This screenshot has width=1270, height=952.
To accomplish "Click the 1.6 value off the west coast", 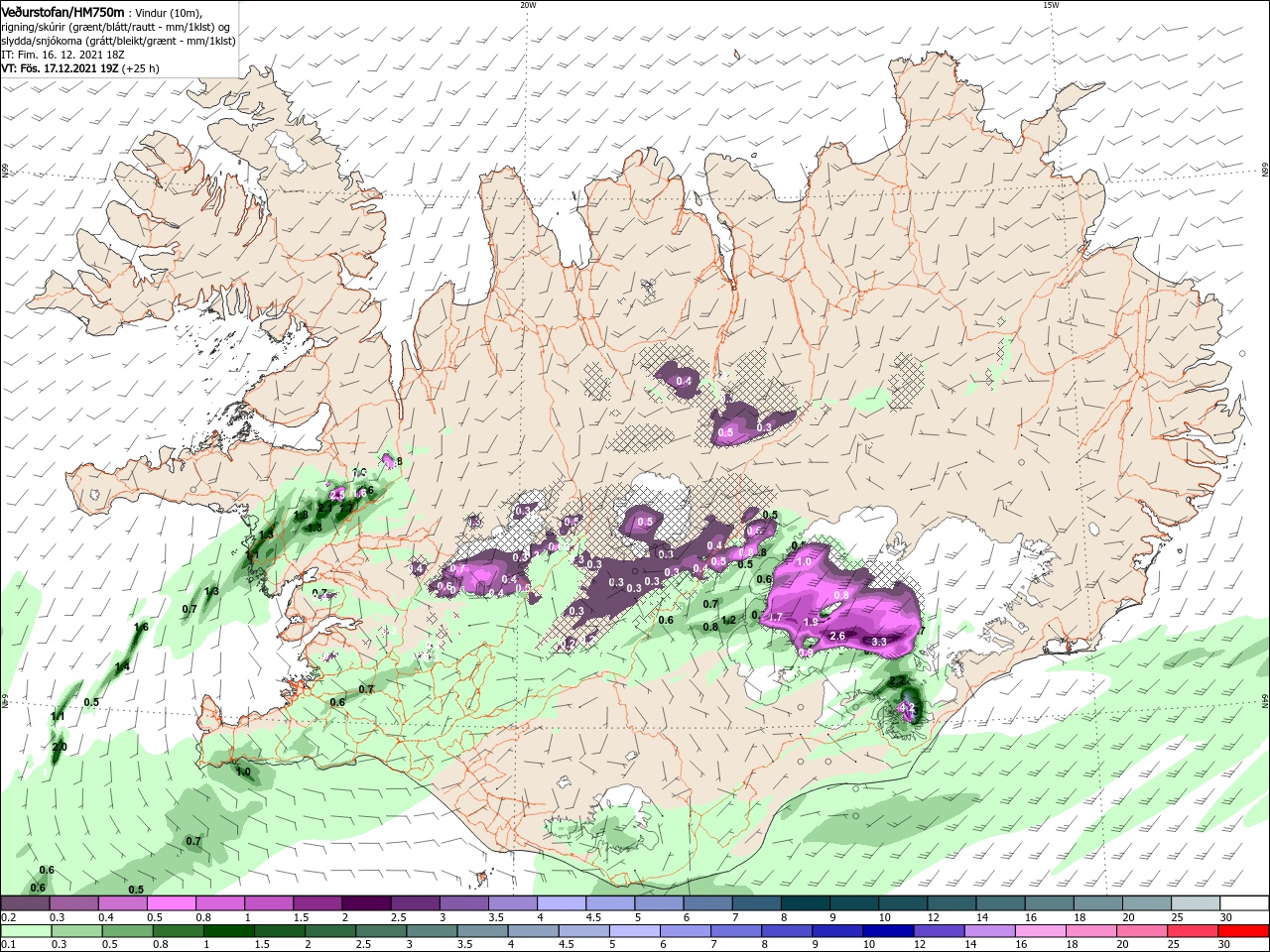I will click(141, 627).
